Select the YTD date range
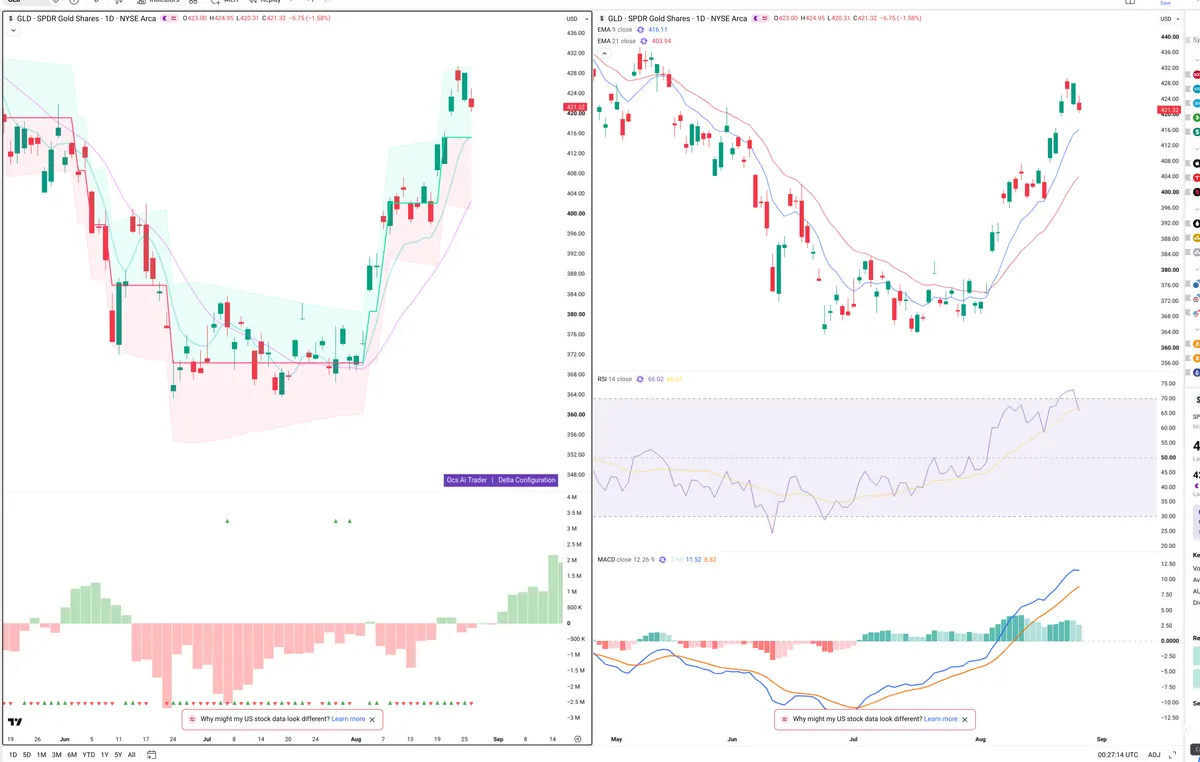The height and width of the screenshot is (762, 1200). pyautogui.click(x=88, y=755)
